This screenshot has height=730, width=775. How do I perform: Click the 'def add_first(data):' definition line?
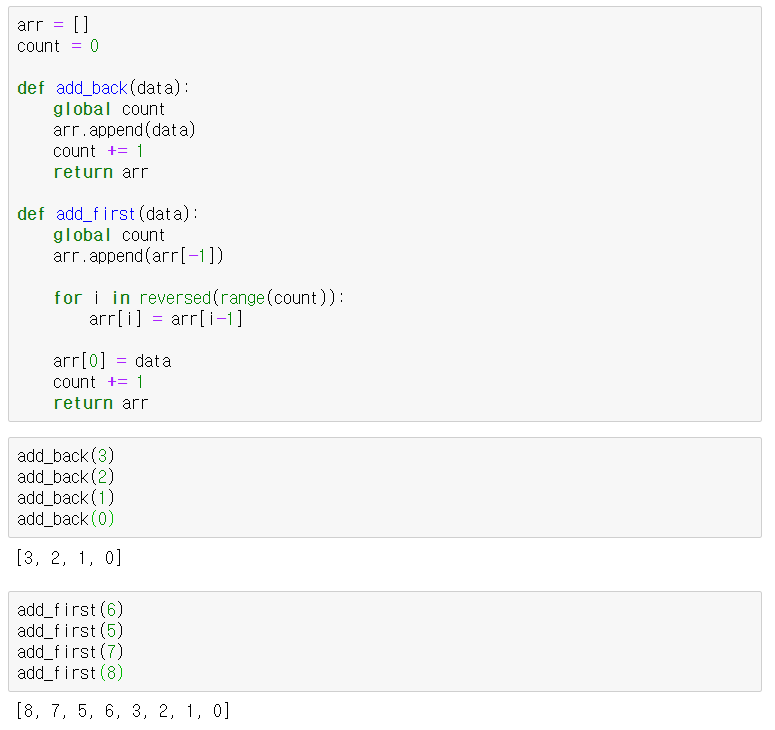[x=107, y=214]
